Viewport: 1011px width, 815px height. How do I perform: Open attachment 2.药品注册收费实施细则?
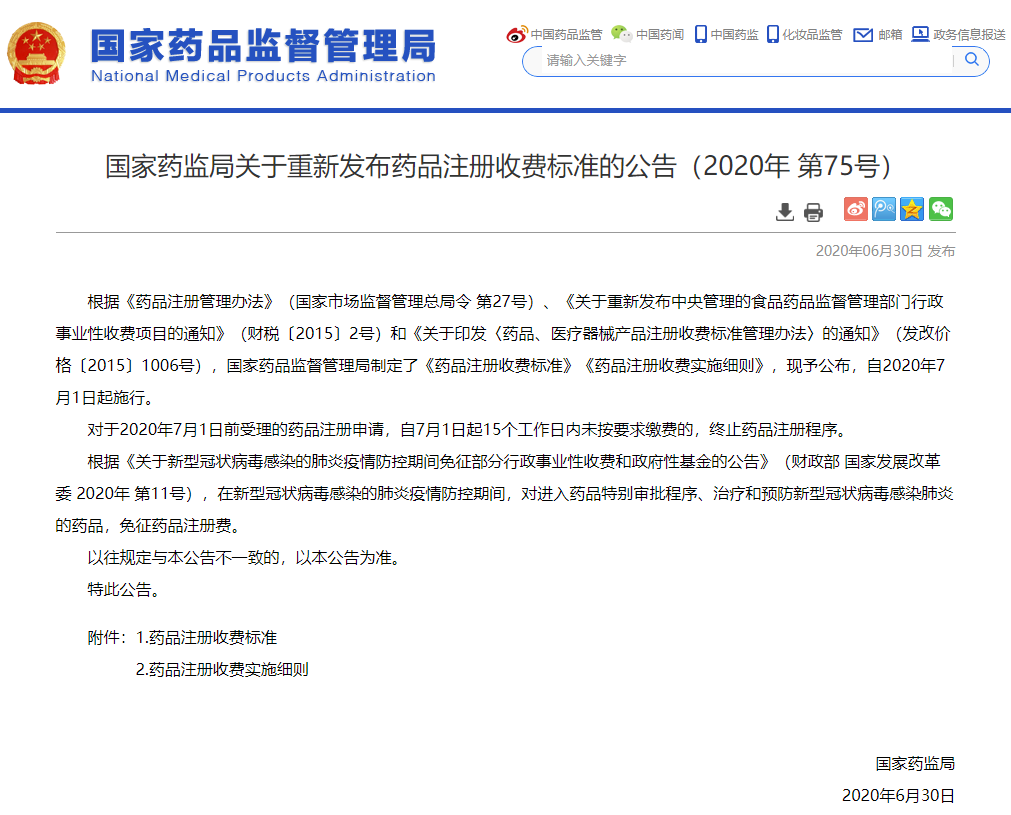[x=222, y=670]
